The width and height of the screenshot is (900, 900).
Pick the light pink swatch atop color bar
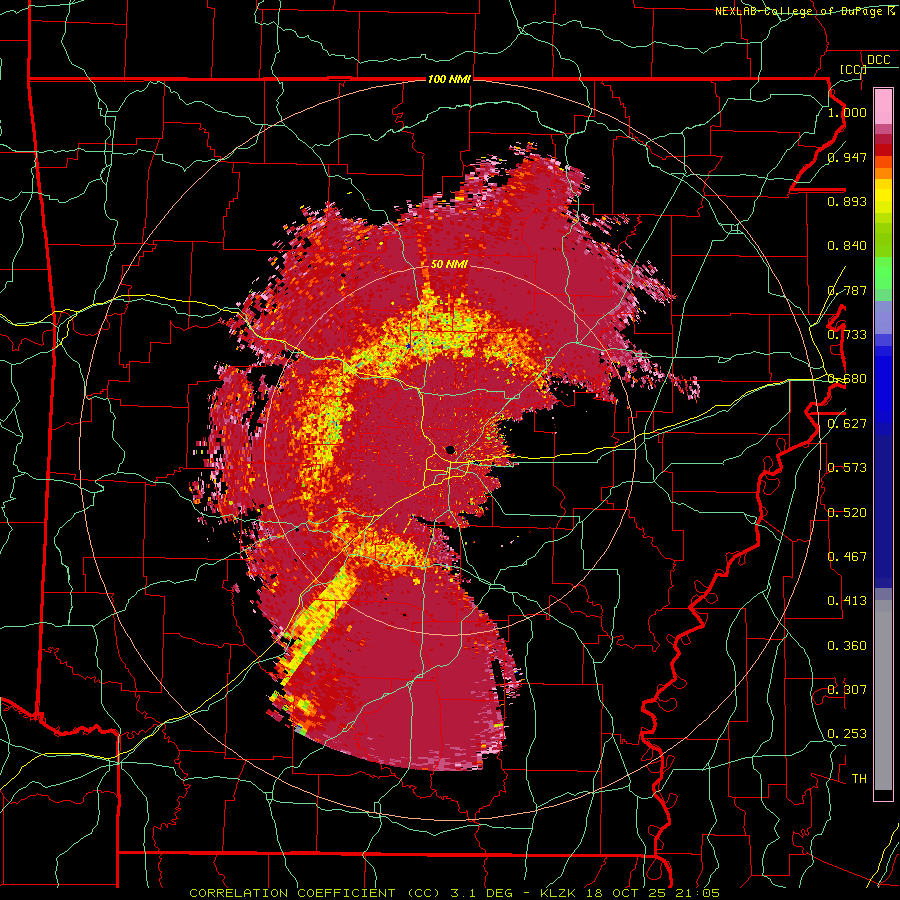tap(883, 106)
